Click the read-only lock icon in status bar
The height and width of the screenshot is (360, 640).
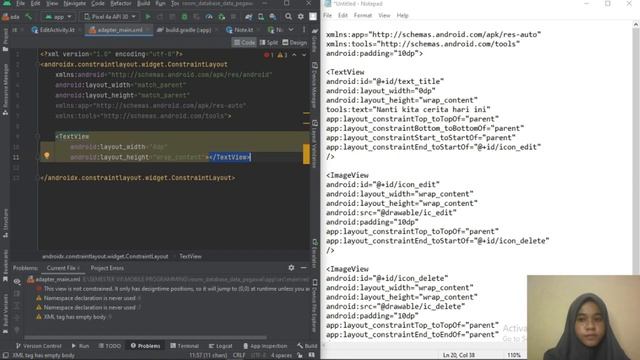300,356
